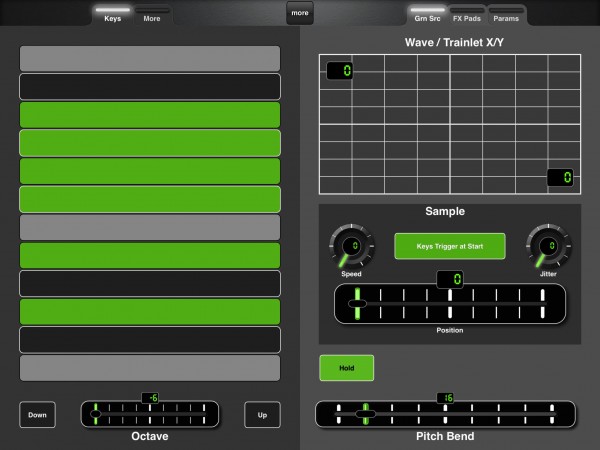Switch to the Keys tab
The width and height of the screenshot is (600, 450).
click(x=112, y=15)
